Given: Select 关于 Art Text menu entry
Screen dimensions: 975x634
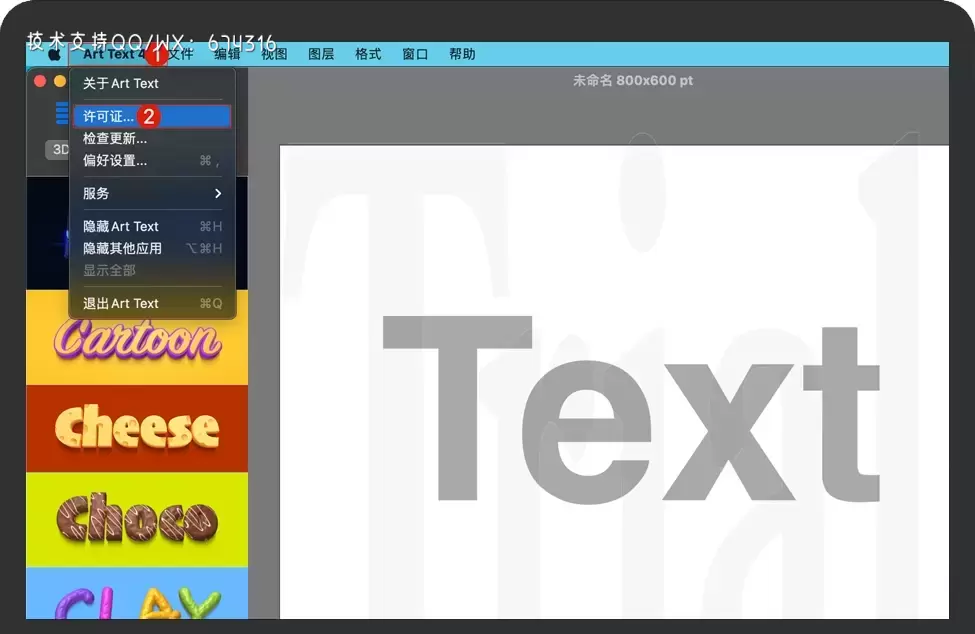Looking at the screenshot, I should [x=121, y=84].
